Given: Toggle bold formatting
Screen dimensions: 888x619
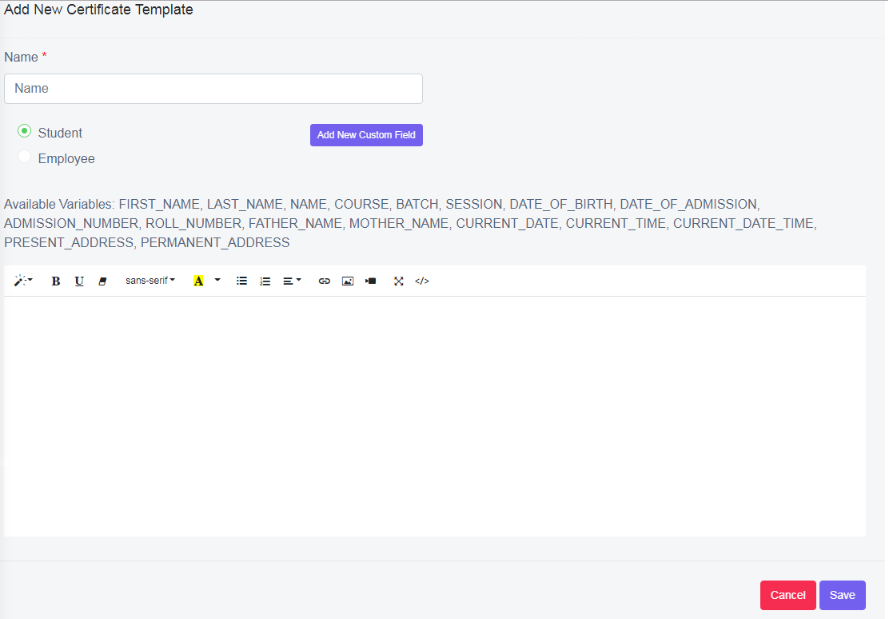Looking at the screenshot, I should [56, 281].
